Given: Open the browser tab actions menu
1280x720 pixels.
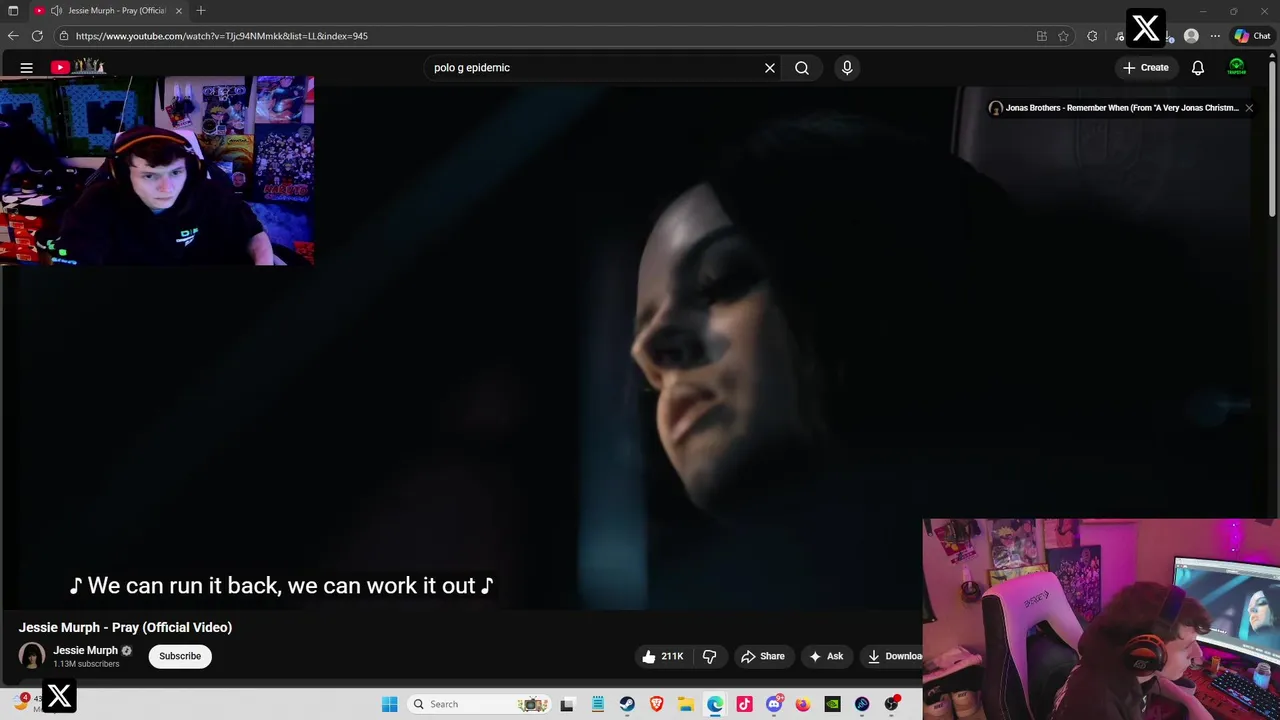Looking at the screenshot, I should (13, 10).
